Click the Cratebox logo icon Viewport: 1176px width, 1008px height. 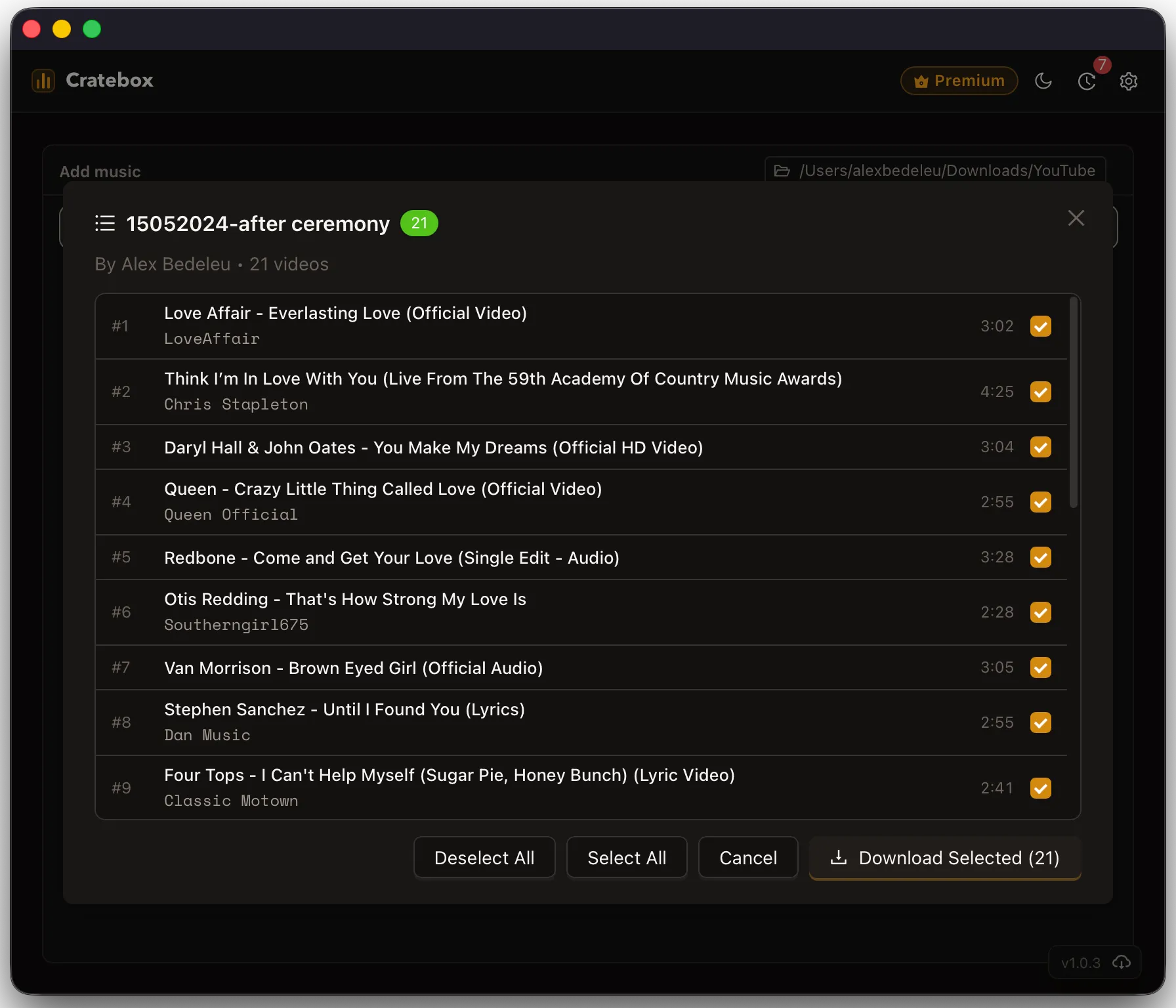43,81
